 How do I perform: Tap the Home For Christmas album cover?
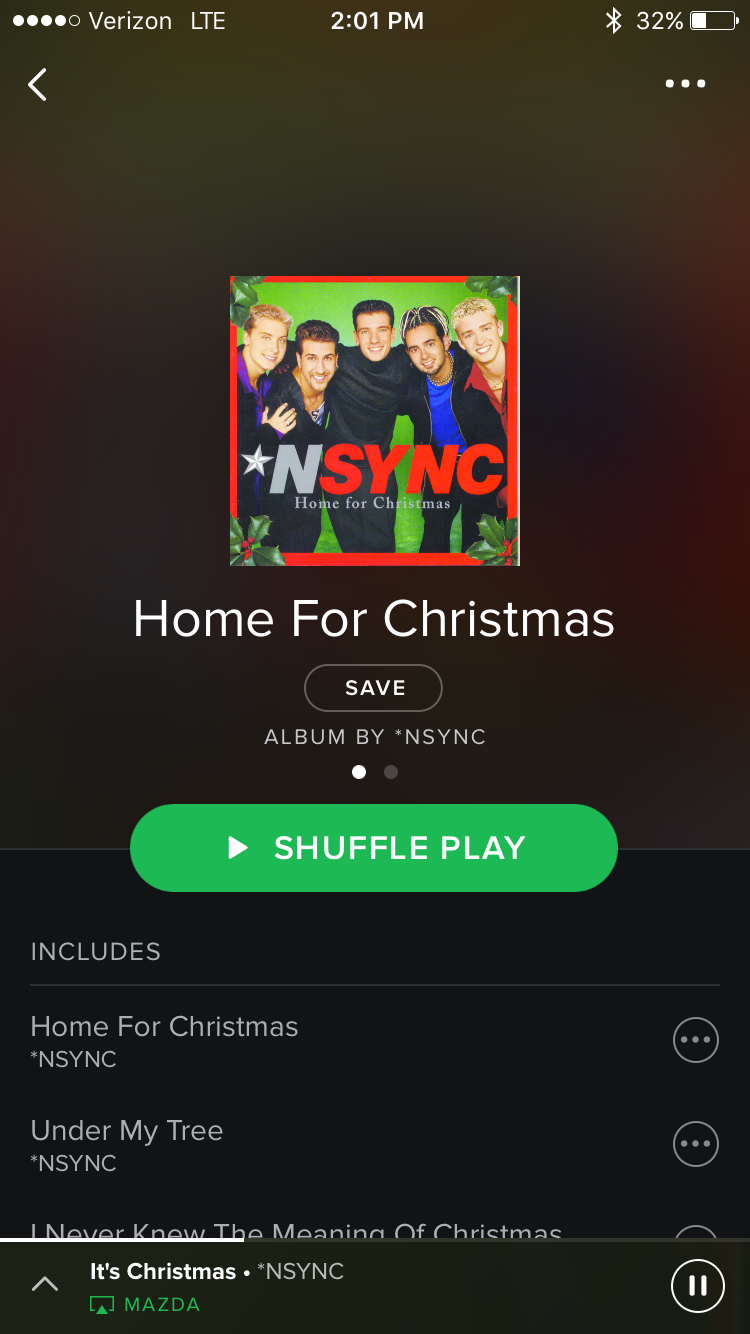tap(375, 421)
